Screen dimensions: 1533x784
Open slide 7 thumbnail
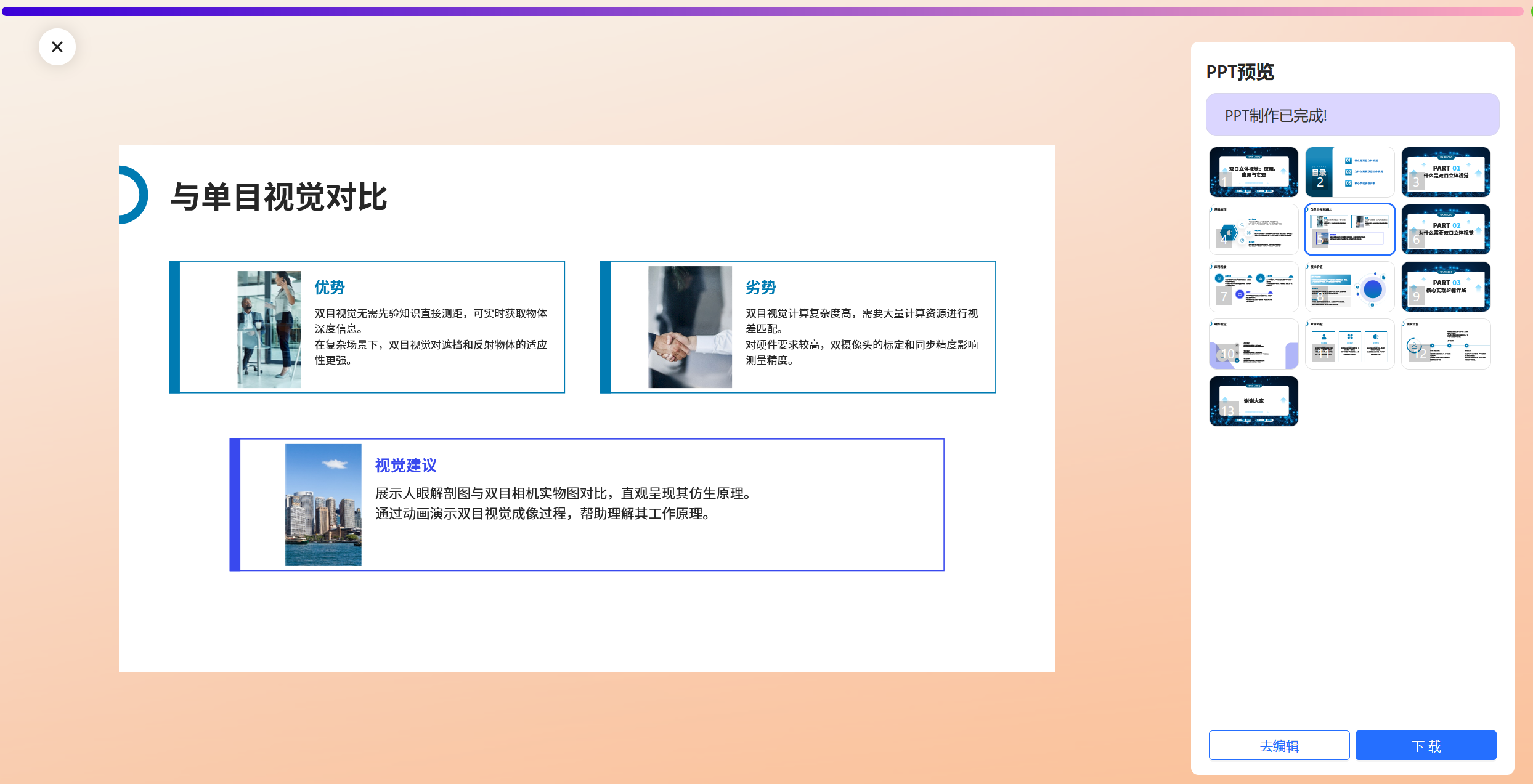pos(1253,286)
